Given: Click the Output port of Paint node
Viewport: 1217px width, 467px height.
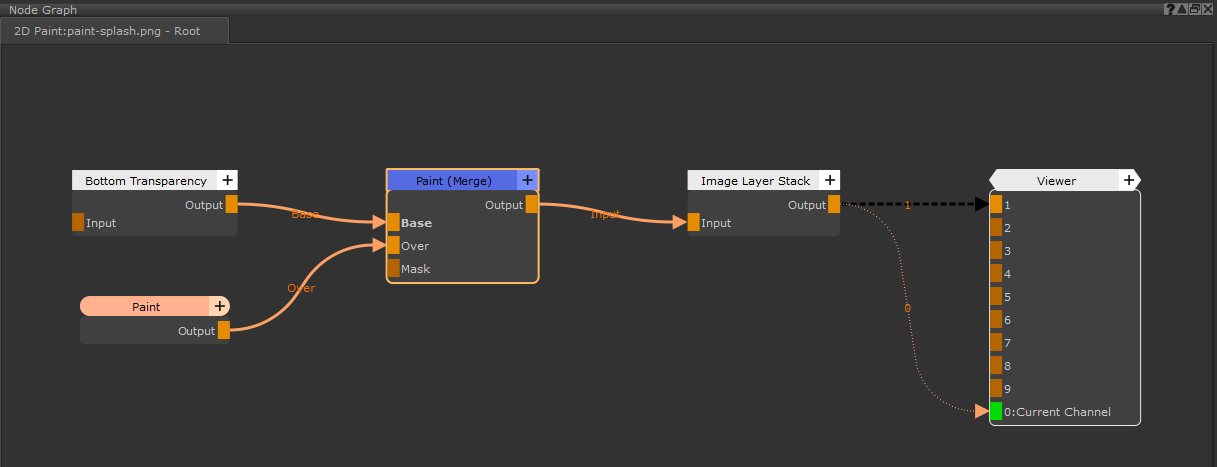Looking at the screenshot, I should click(224, 331).
